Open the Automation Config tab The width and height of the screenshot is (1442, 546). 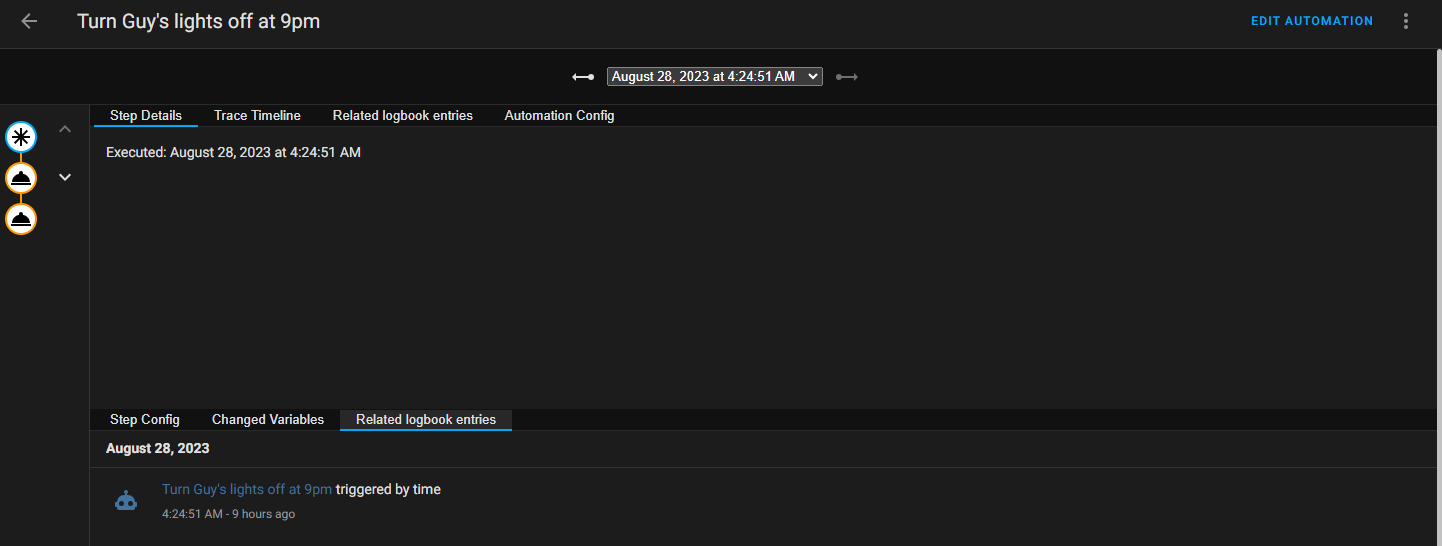click(559, 115)
